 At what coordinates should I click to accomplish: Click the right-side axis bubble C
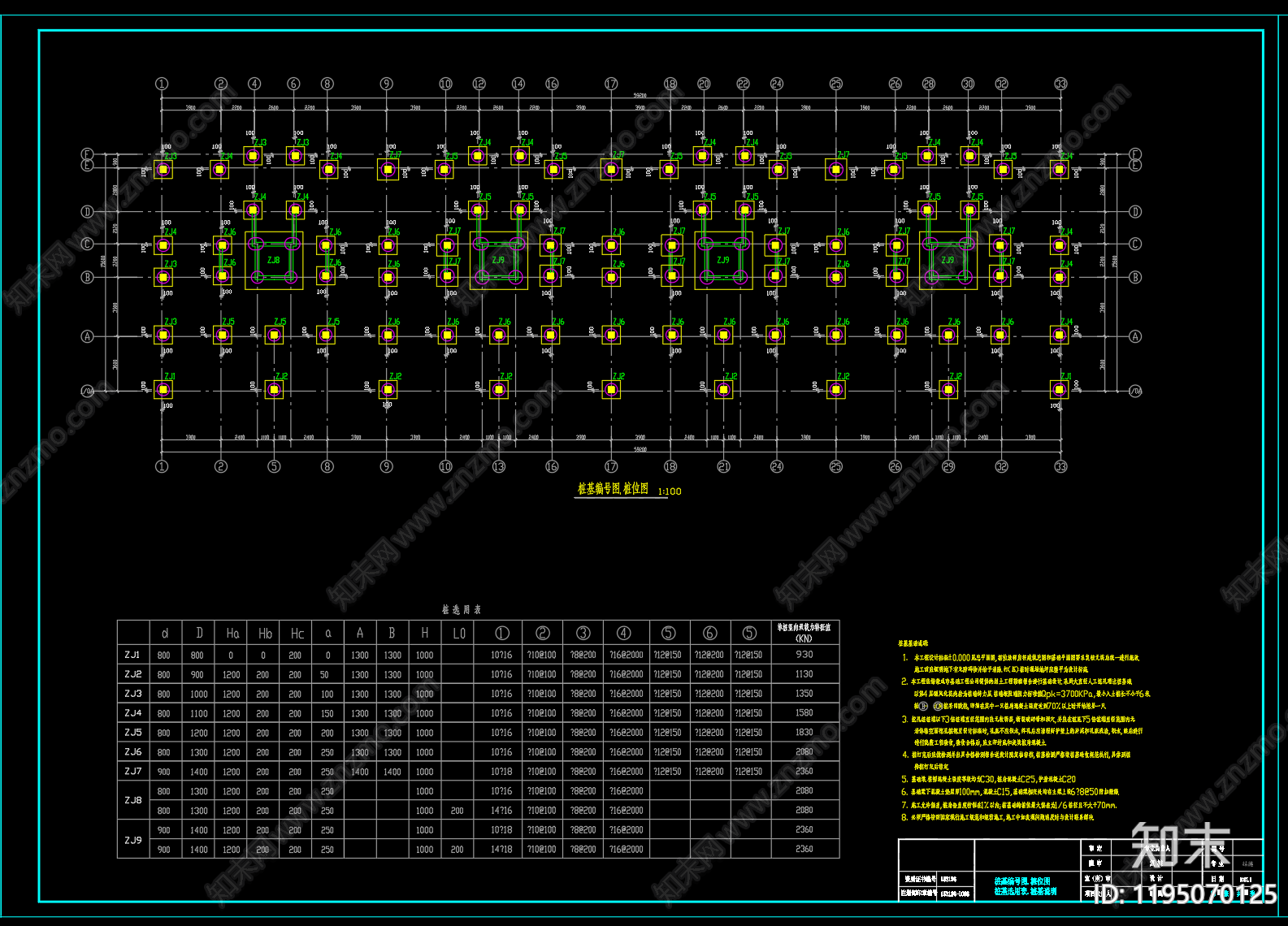(1136, 244)
